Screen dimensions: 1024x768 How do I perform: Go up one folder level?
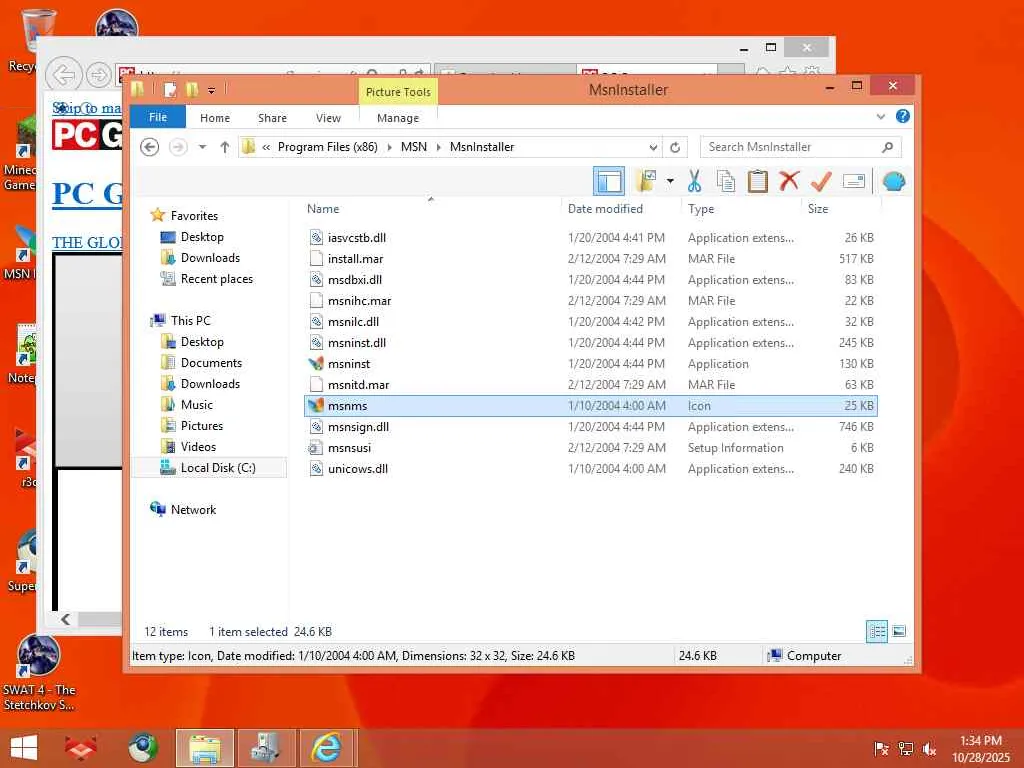point(225,147)
